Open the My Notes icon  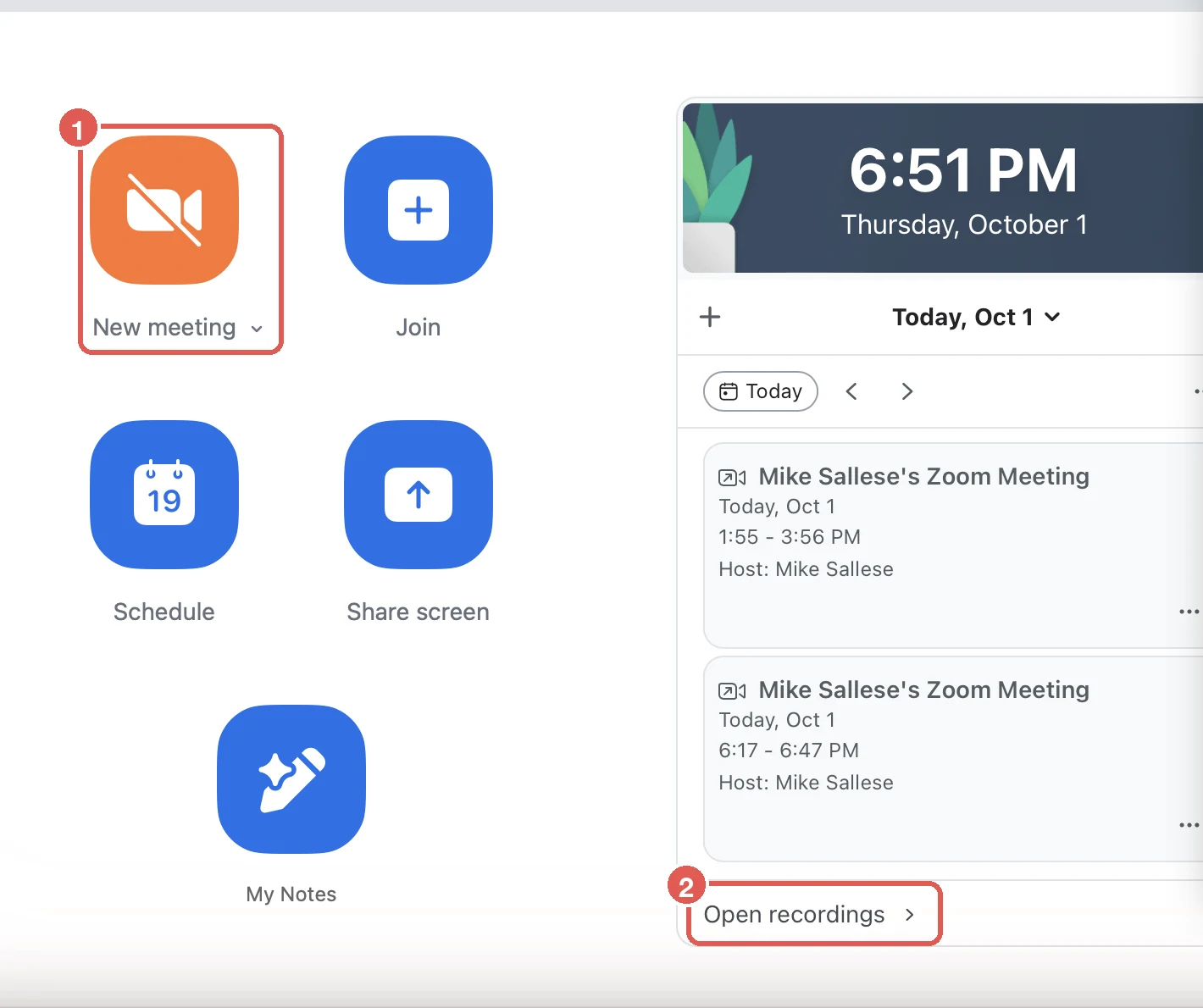[291, 779]
